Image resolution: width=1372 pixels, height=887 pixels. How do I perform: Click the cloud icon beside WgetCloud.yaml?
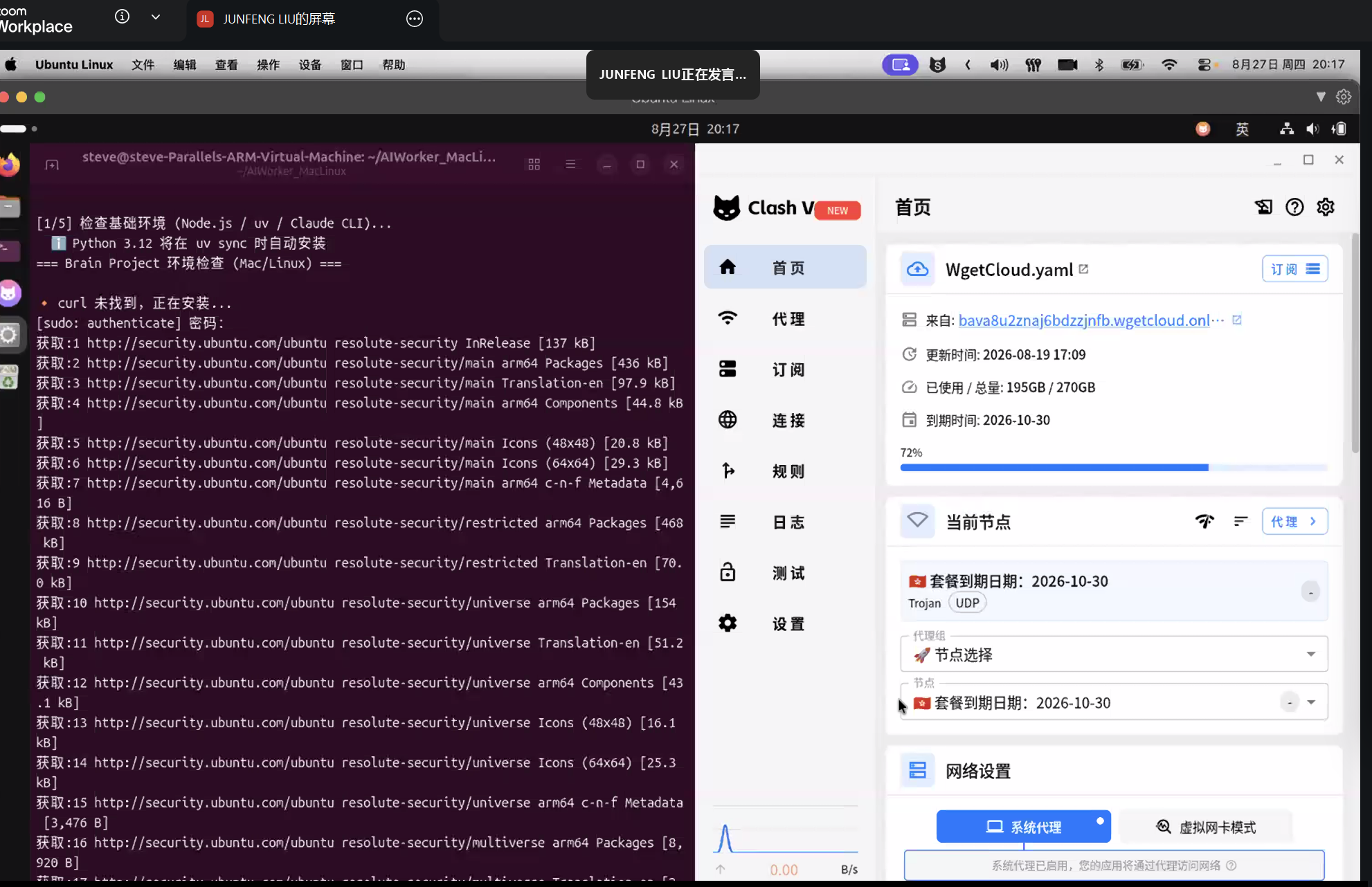click(917, 269)
